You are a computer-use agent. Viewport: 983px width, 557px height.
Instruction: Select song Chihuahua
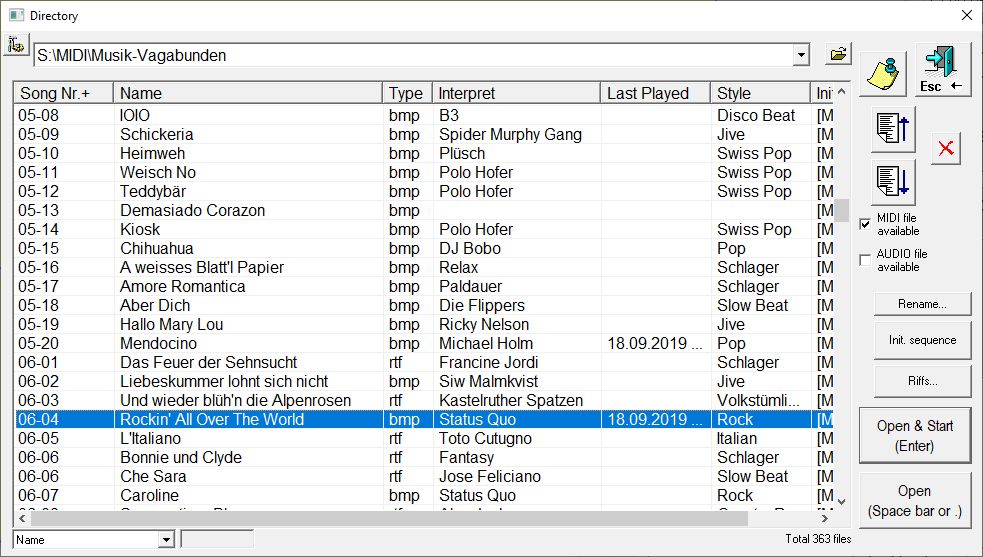(x=157, y=248)
